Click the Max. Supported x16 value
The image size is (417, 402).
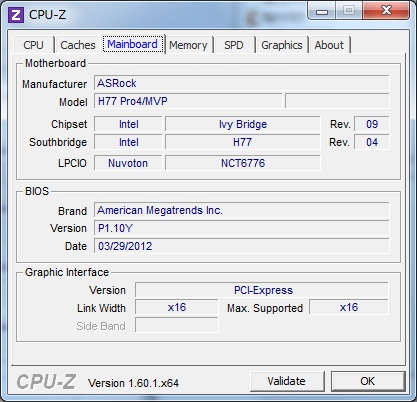[349, 307]
